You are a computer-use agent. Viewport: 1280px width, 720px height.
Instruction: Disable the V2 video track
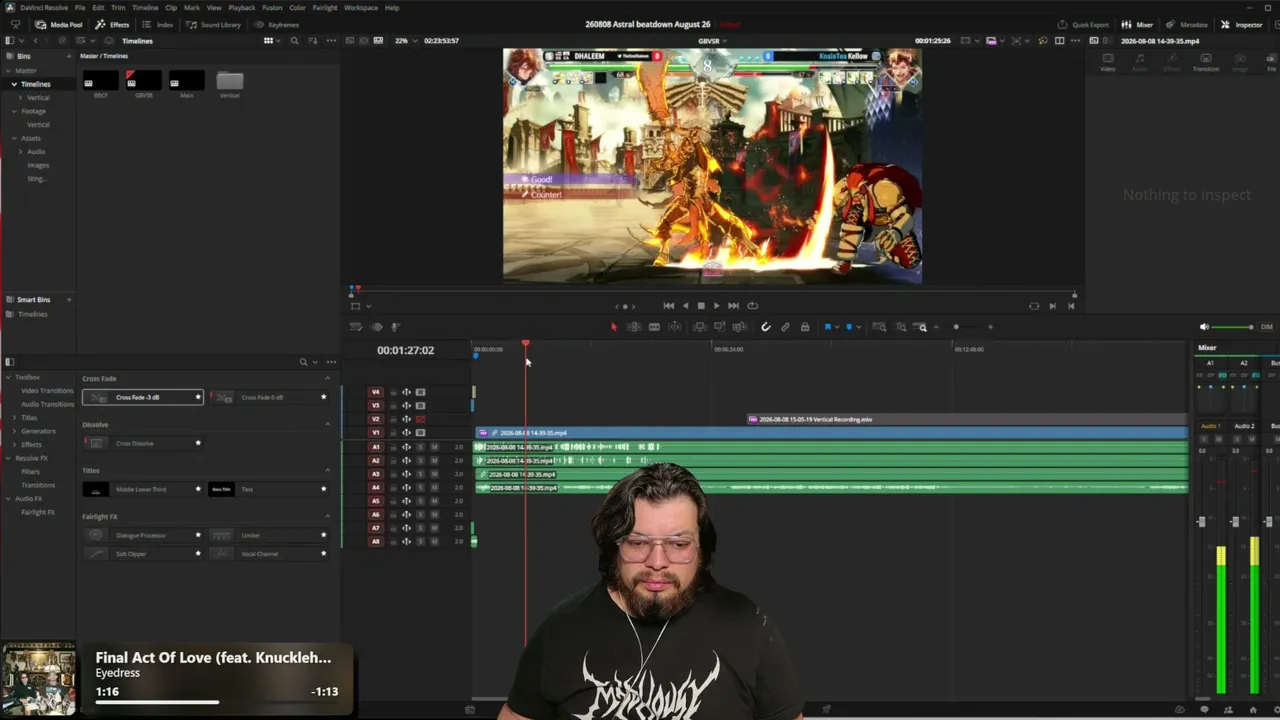coord(420,419)
